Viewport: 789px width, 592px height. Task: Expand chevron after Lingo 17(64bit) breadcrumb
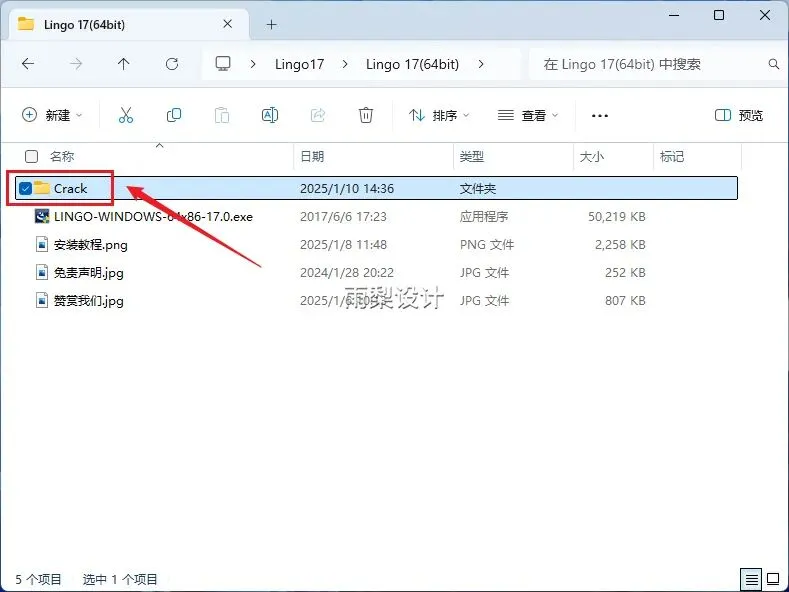click(x=481, y=64)
